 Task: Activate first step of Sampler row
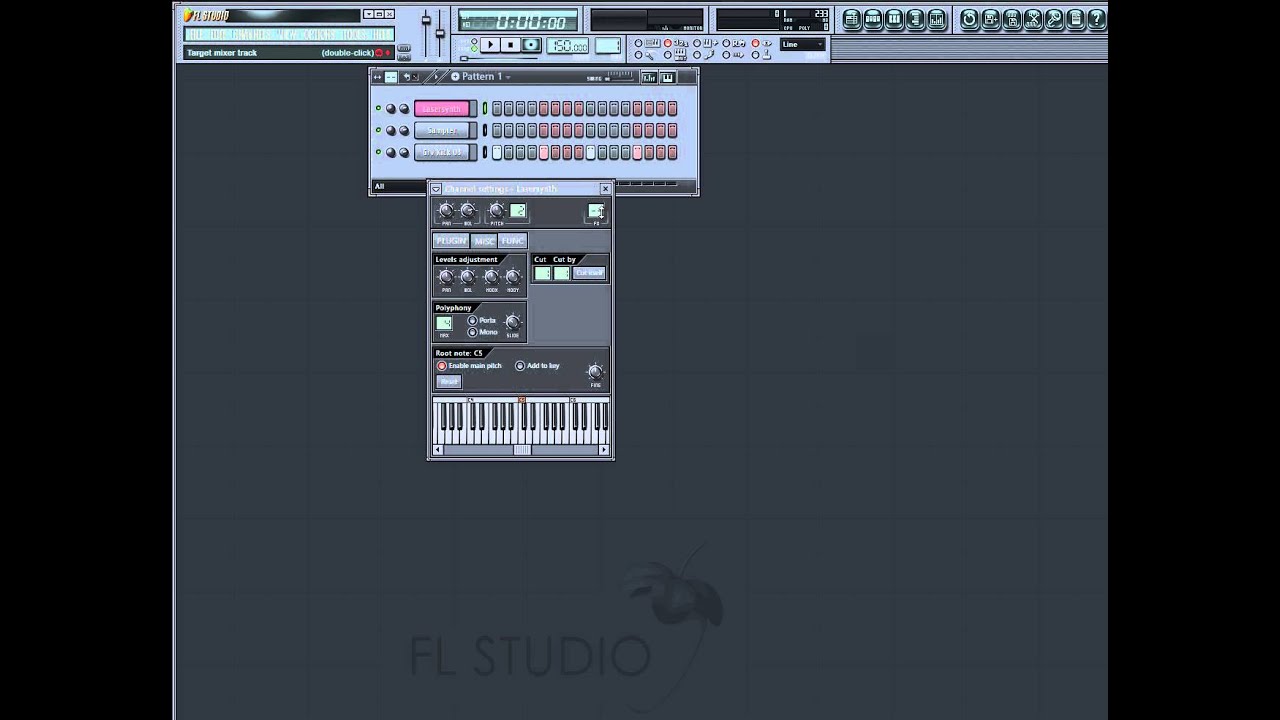click(497, 131)
